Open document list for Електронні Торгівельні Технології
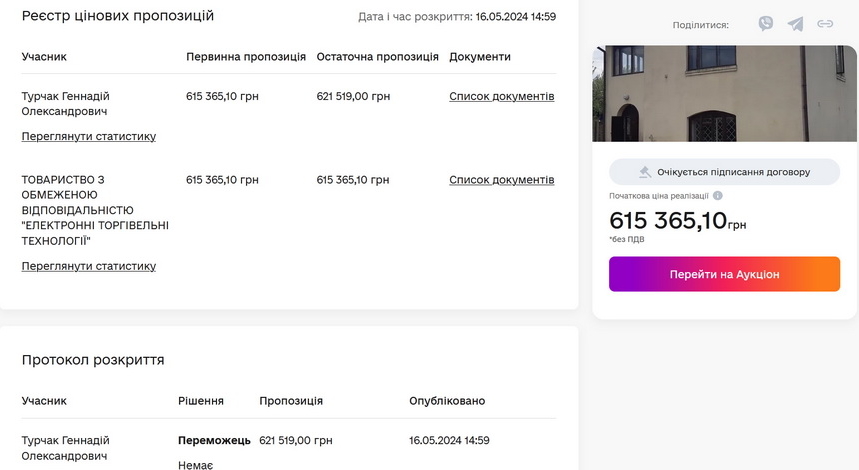The height and width of the screenshot is (470, 859). coord(501,180)
